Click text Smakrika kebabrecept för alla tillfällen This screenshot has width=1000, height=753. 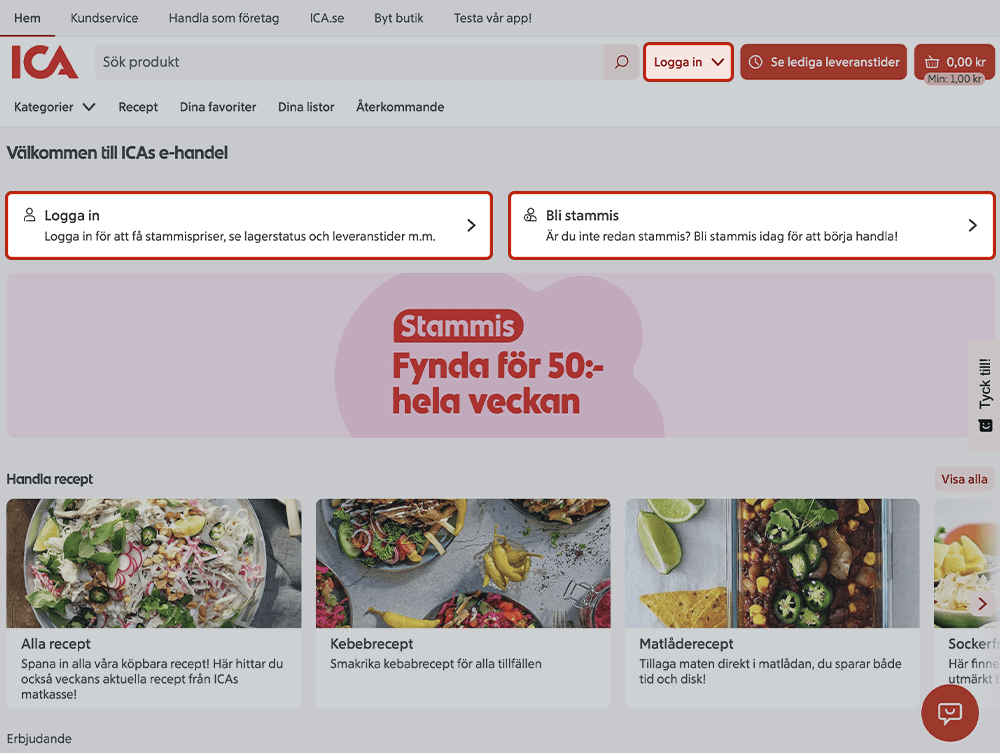(x=436, y=664)
